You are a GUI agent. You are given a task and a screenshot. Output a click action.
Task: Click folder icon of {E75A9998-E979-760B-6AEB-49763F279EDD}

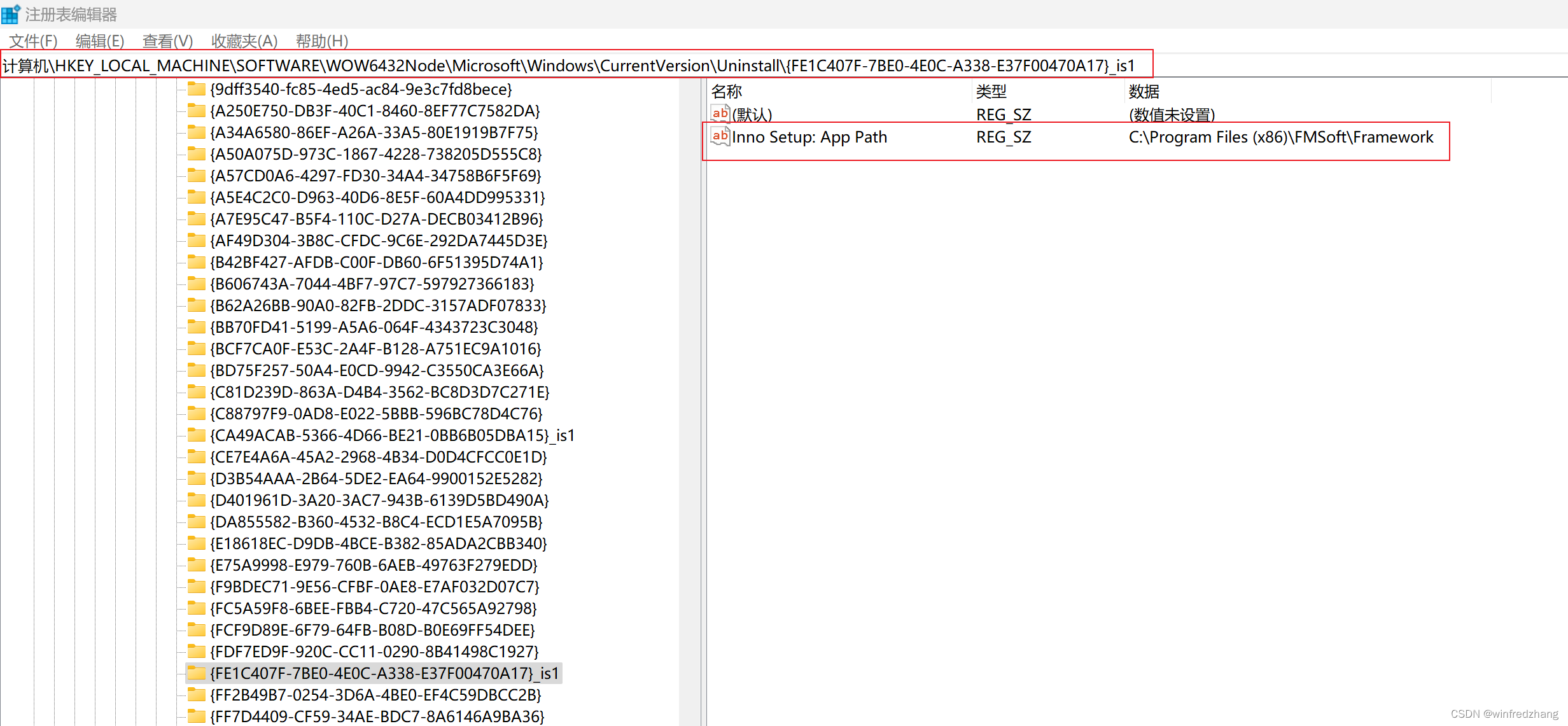(x=197, y=564)
